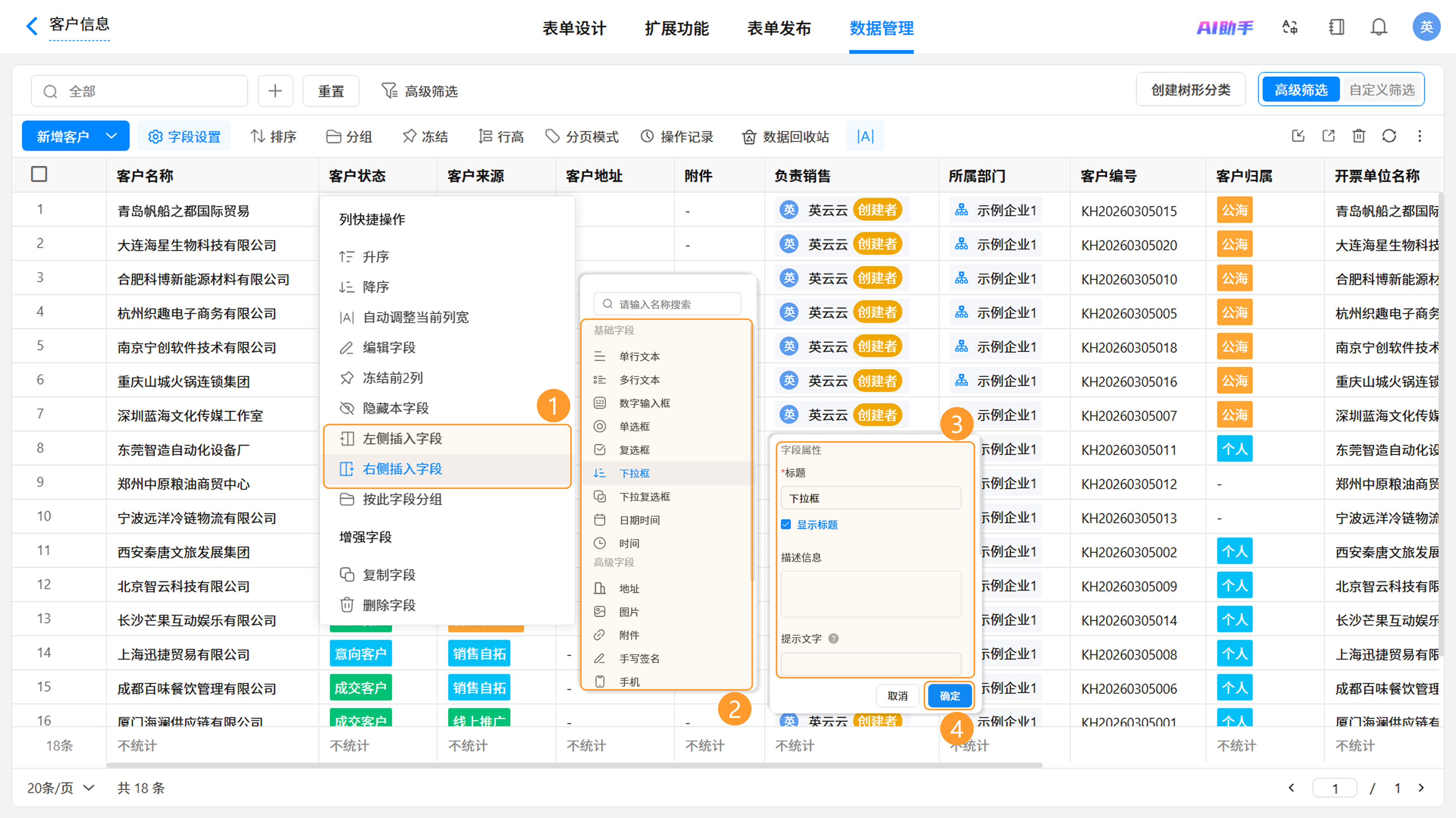Image resolution: width=1456 pixels, height=818 pixels.
Task: Switch to 表单设计 tab
Action: [574, 28]
